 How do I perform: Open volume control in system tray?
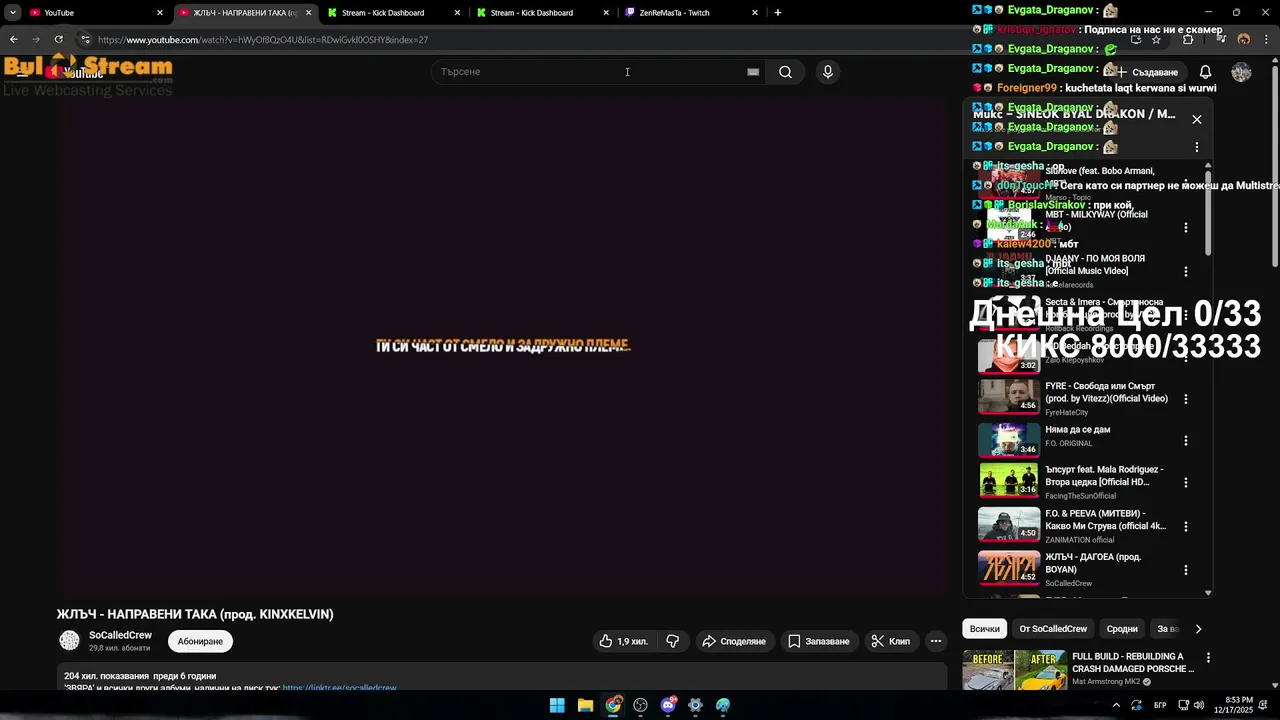[1198, 705]
